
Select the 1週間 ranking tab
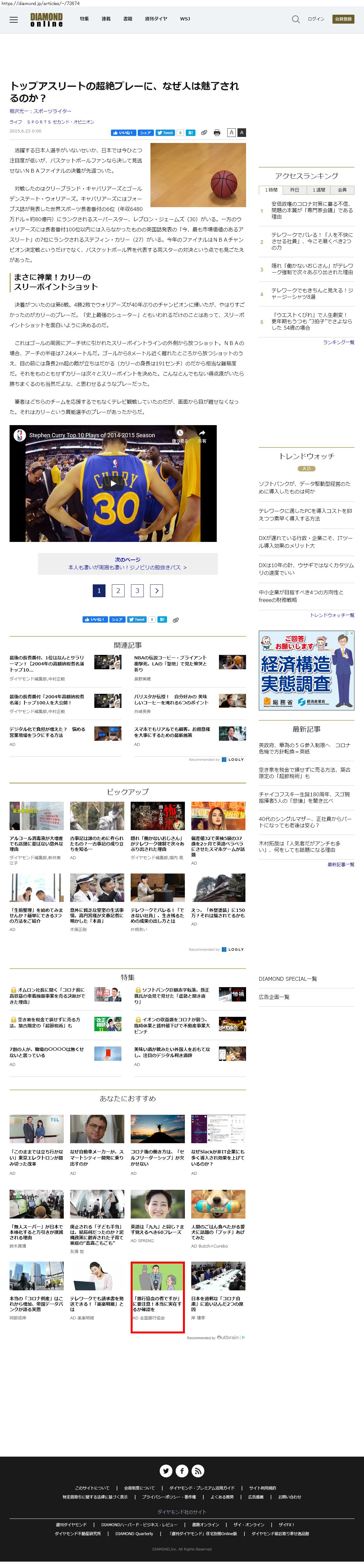318,190
